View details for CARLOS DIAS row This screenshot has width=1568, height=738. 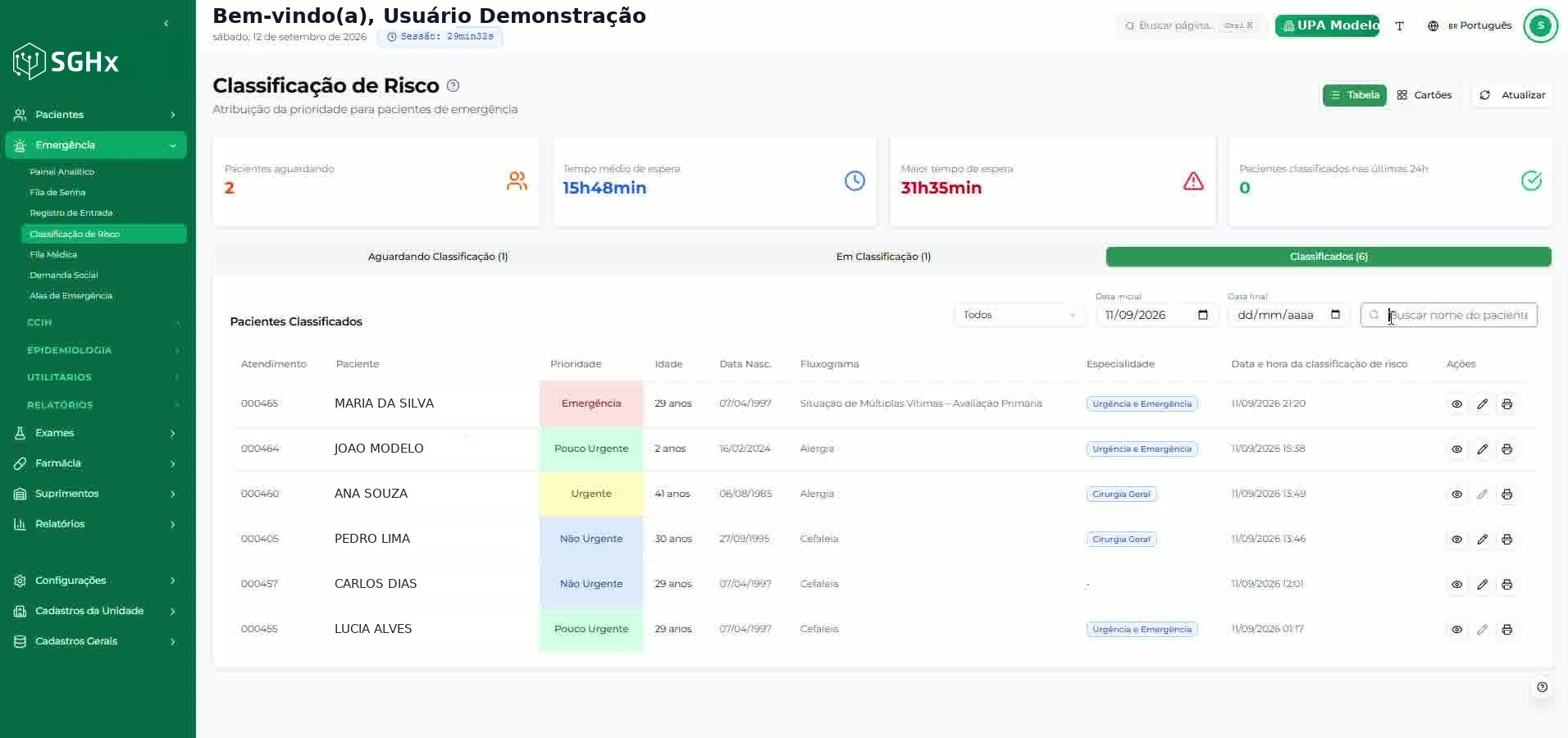coord(1456,585)
